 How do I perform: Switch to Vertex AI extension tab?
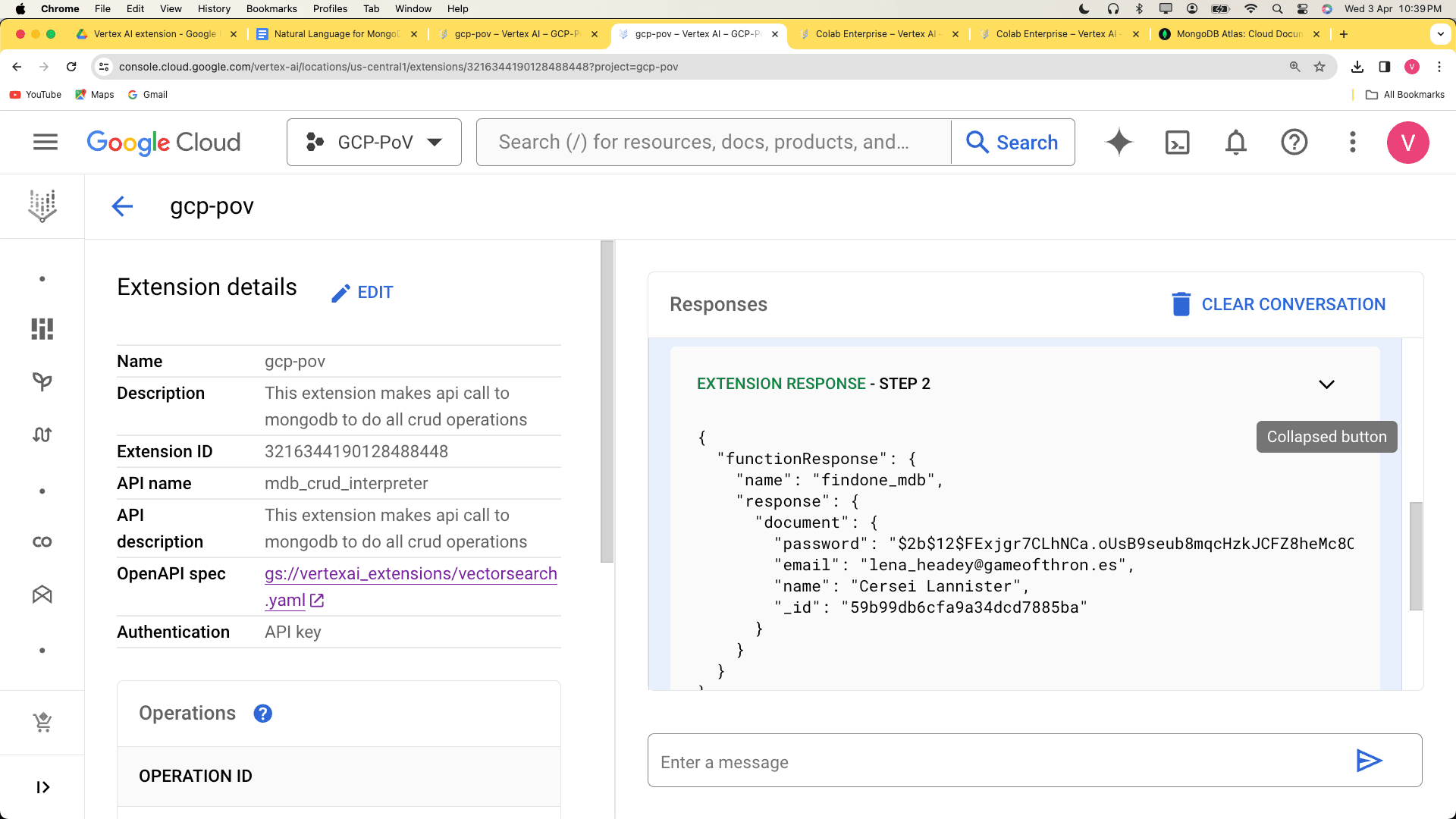click(156, 34)
